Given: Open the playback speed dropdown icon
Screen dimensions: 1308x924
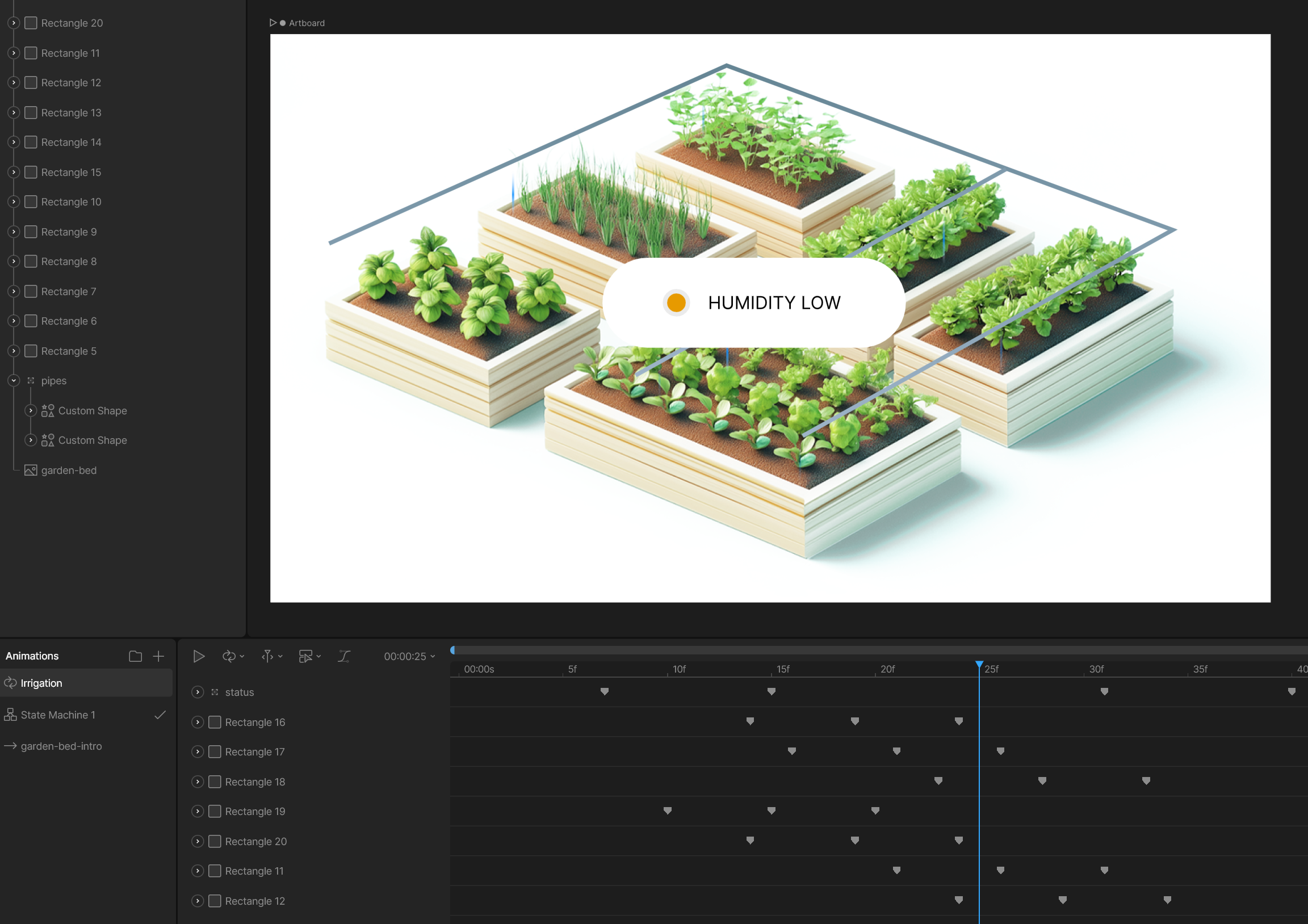Looking at the screenshot, I should [272, 656].
